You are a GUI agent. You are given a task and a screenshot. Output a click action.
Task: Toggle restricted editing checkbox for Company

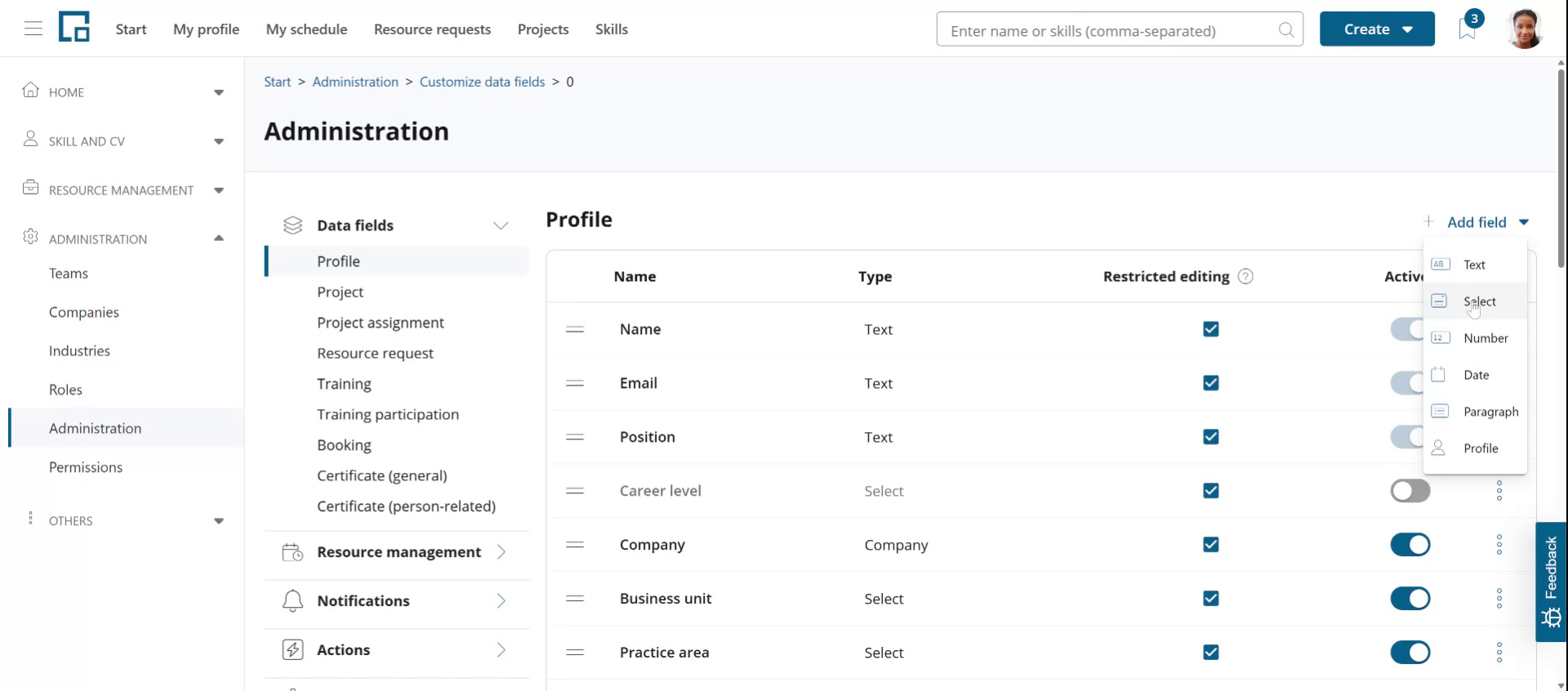point(1211,545)
